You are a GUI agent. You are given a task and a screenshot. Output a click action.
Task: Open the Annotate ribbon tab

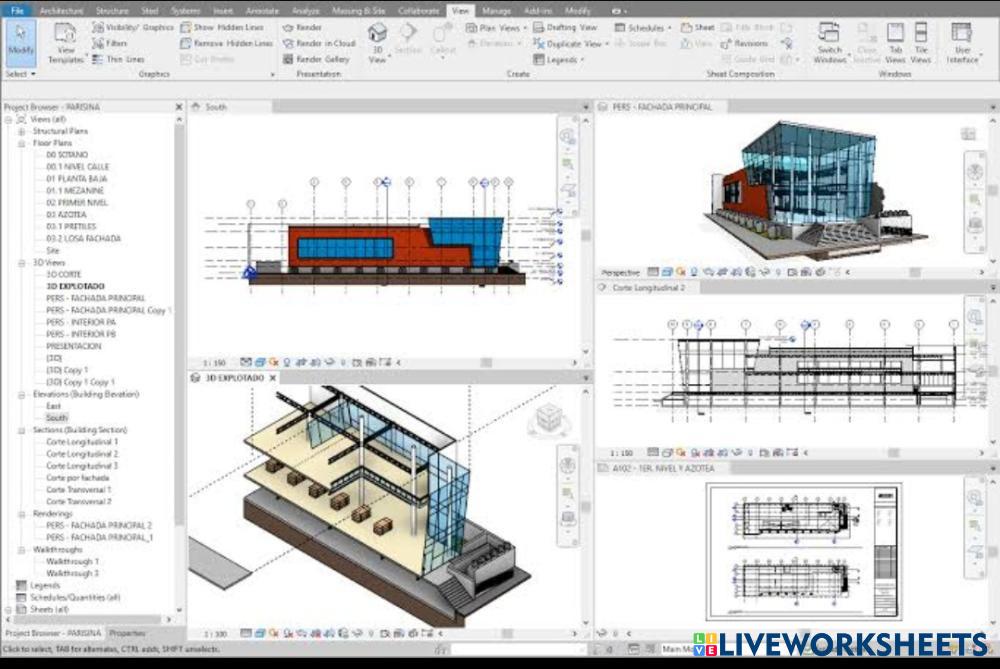coord(262,10)
